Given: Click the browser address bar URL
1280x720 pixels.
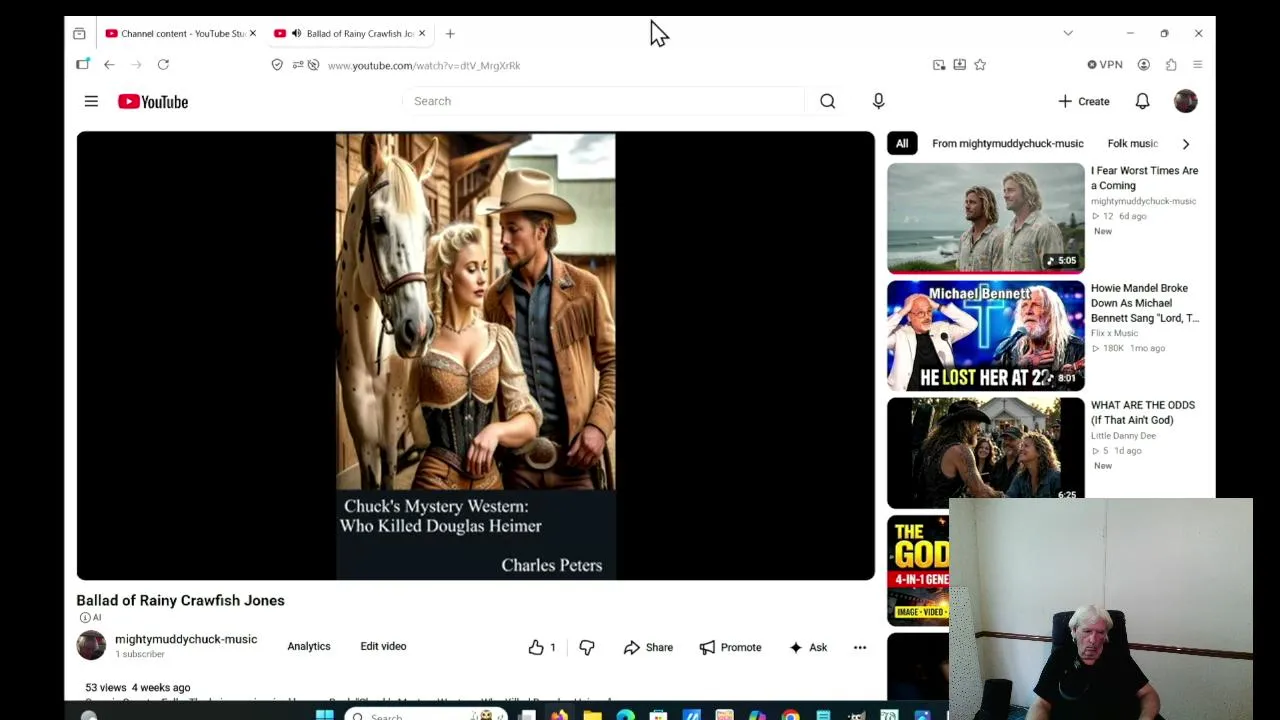Looking at the screenshot, I should [424, 65].
